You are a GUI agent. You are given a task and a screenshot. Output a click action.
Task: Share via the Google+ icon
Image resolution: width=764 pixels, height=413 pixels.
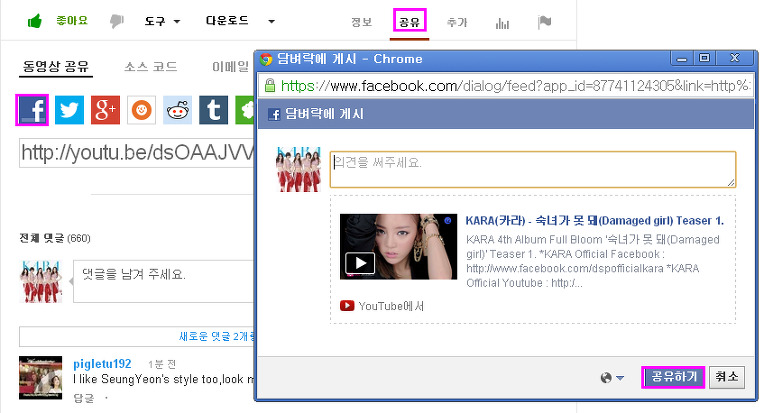pyautogui.click(x=105, y=110)
